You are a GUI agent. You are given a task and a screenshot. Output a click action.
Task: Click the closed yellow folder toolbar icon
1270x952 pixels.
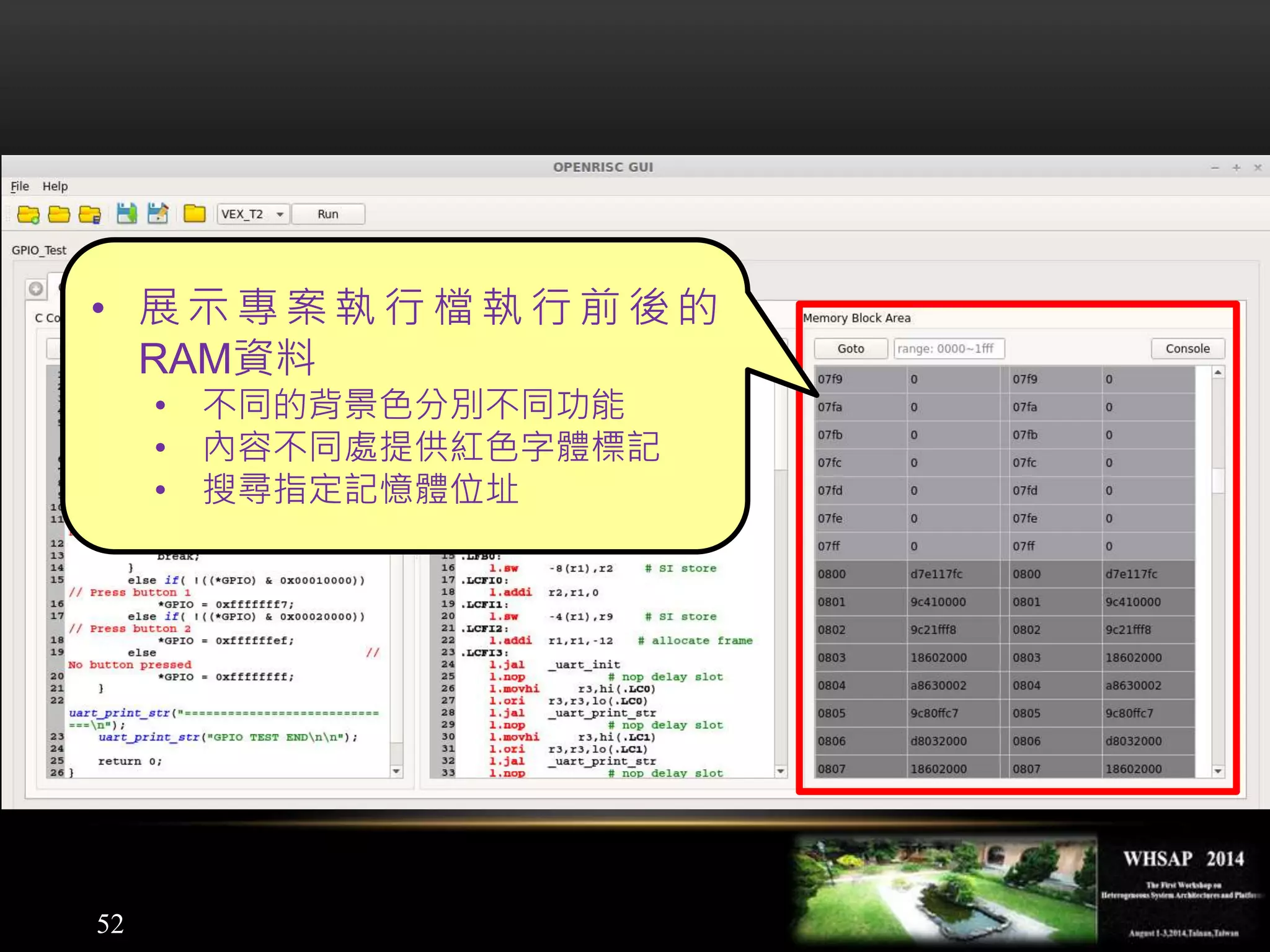(x=195, y=214)
